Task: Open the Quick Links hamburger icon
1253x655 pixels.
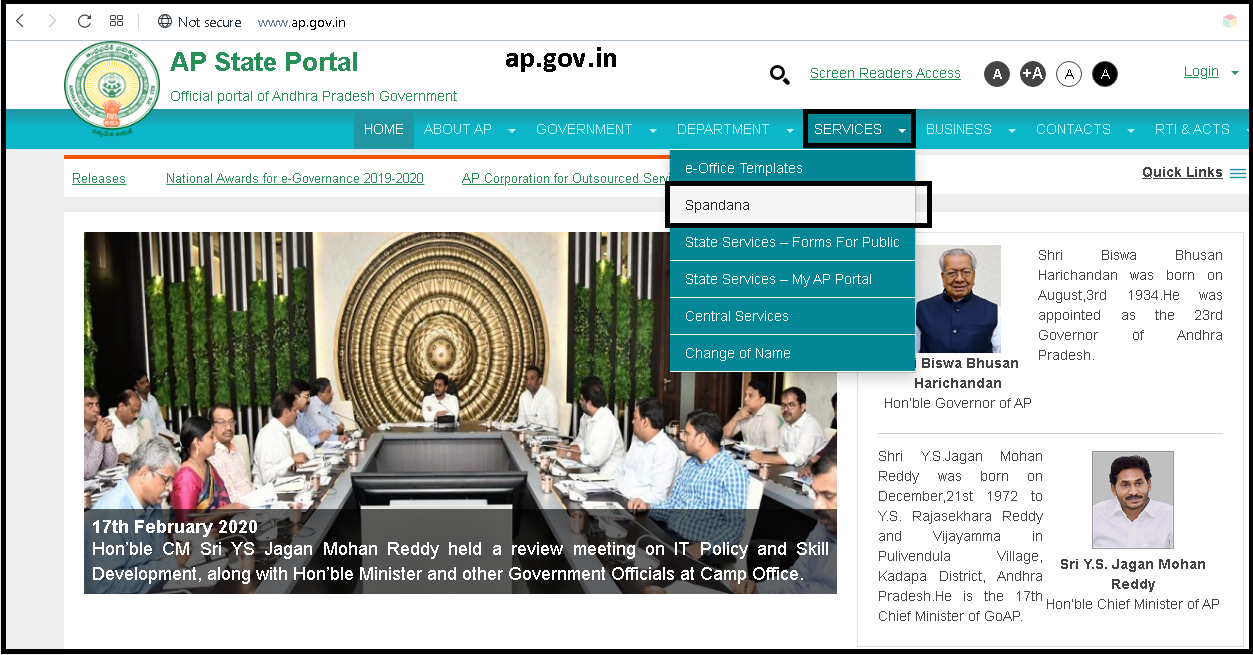Action: point(1238,173)
